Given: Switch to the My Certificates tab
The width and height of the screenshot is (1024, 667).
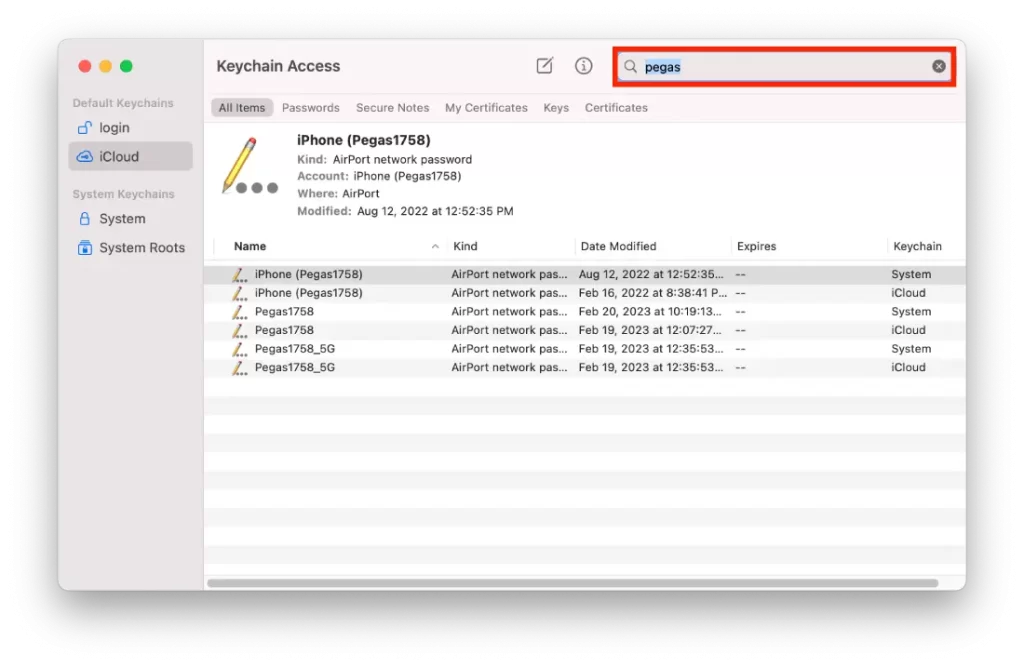Looking at the screenshot, I should coord(486,108).
